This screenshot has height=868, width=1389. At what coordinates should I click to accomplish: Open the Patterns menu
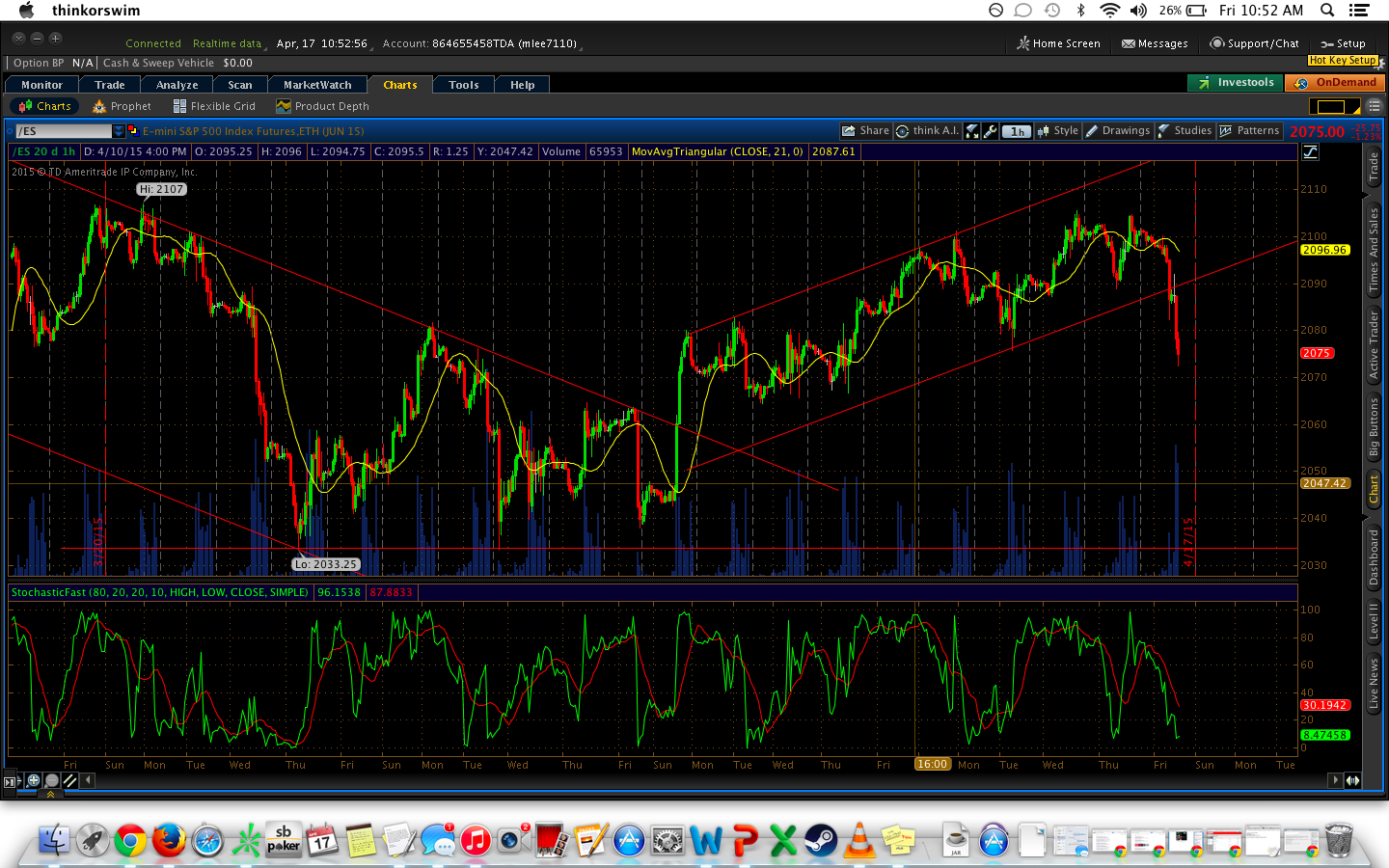[1249, 131]
